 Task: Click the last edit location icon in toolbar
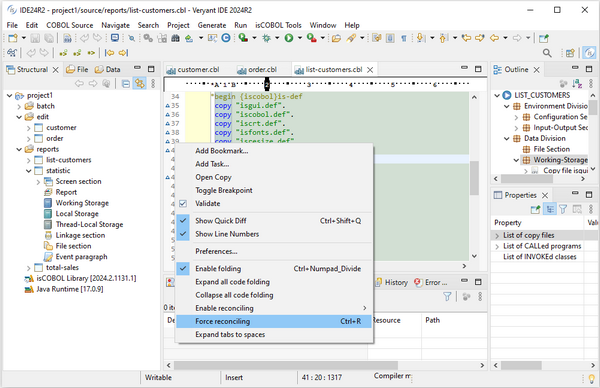pos(466,38)
